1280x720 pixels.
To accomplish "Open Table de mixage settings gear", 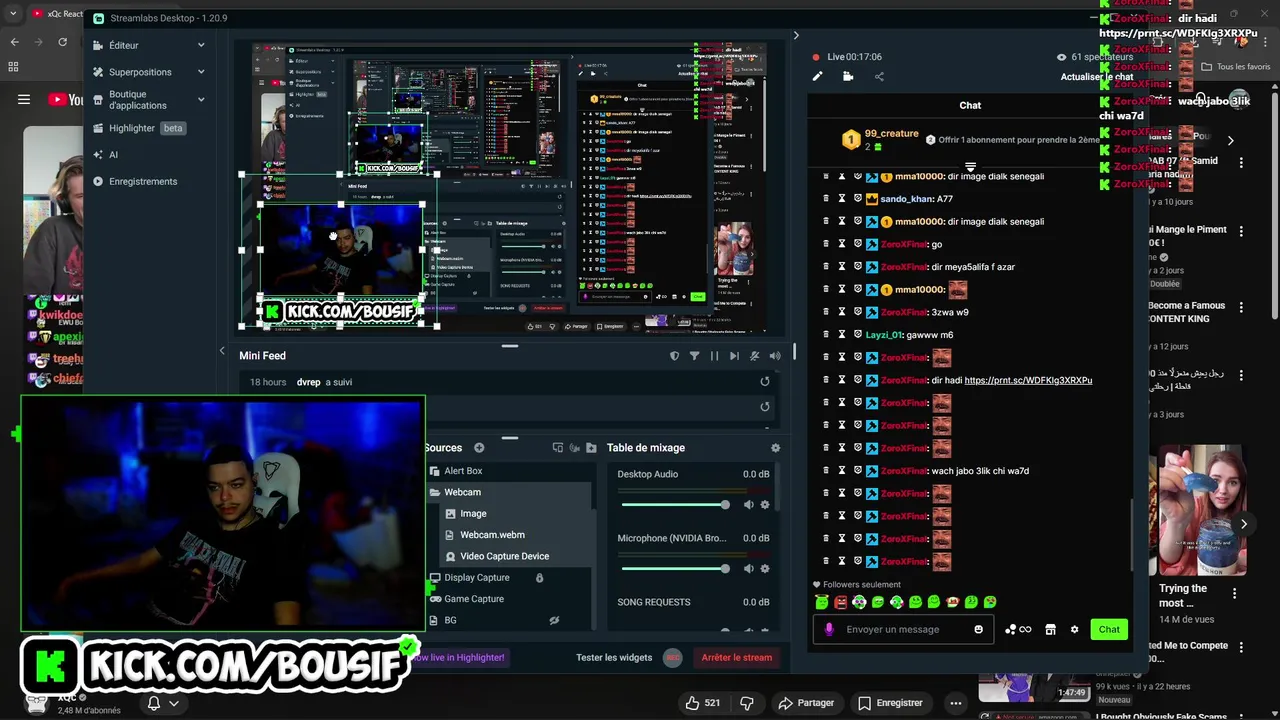I will [x=775, y=448].
